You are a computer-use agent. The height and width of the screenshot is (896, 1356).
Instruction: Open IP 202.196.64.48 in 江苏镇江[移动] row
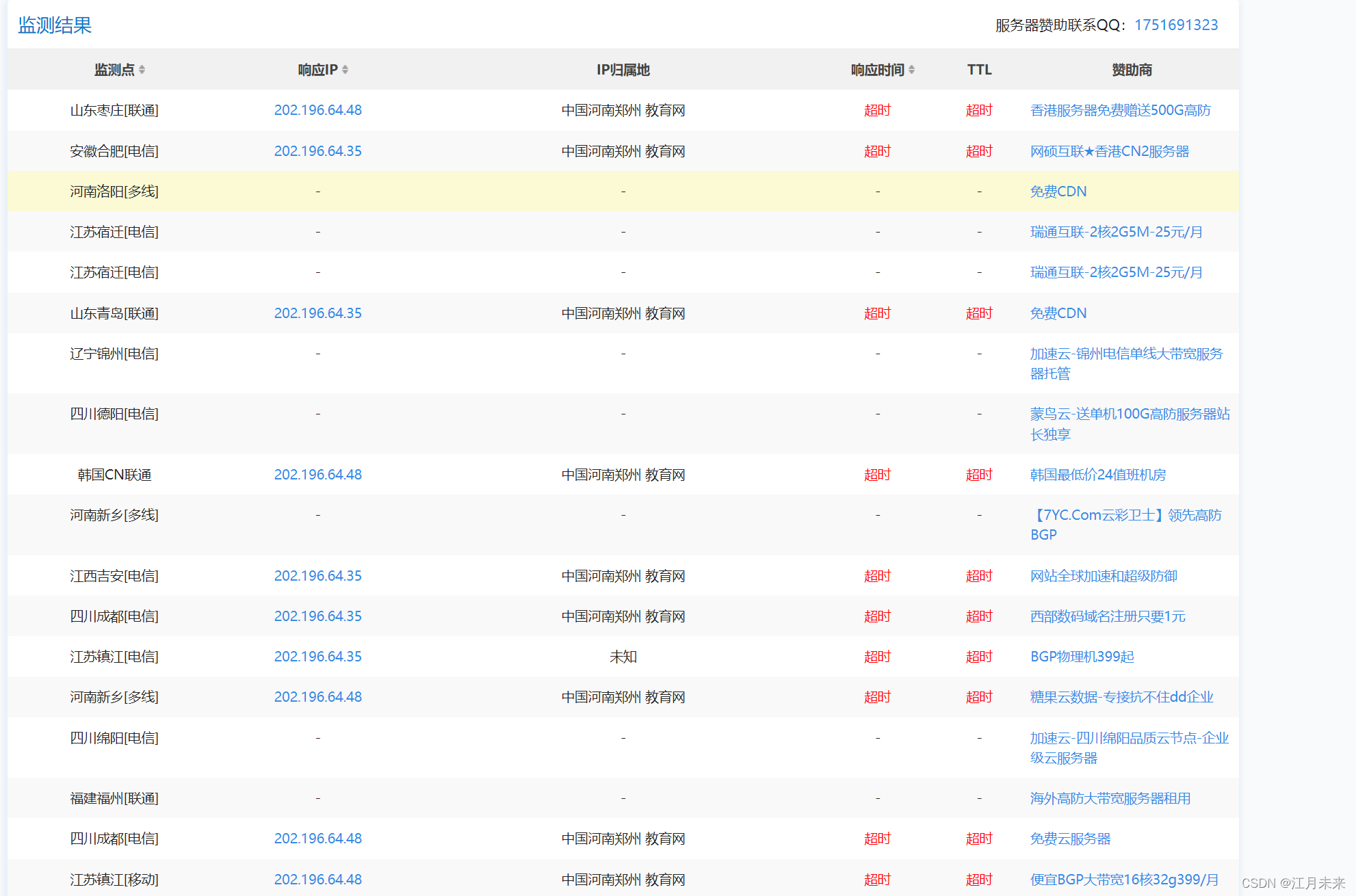pyautogui.click(x=318, y=880)
